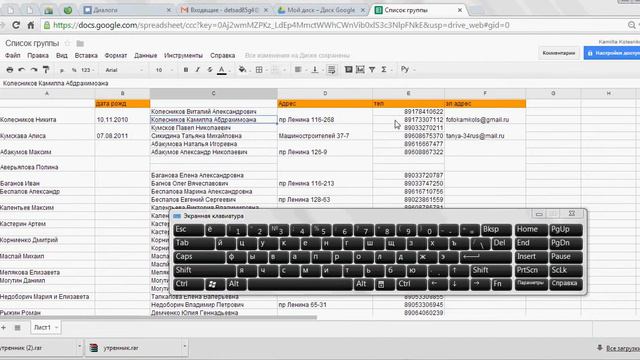This screenshot has height=360, width=640.
Task: Select the column C header
Action: [213, 93]
